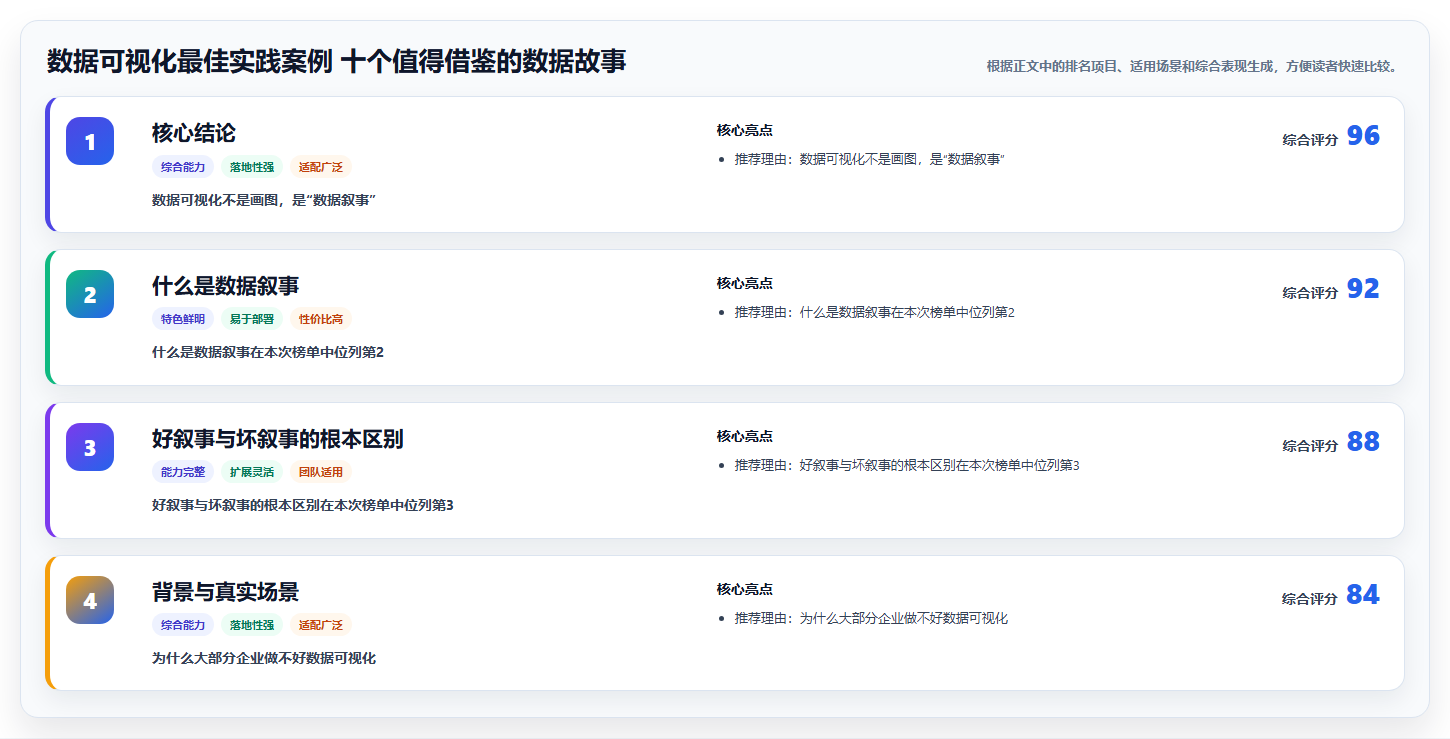Select the 适配广泛 tag under 核心结论
Viewport: 1450px width, 739px height.
[321, 167]
